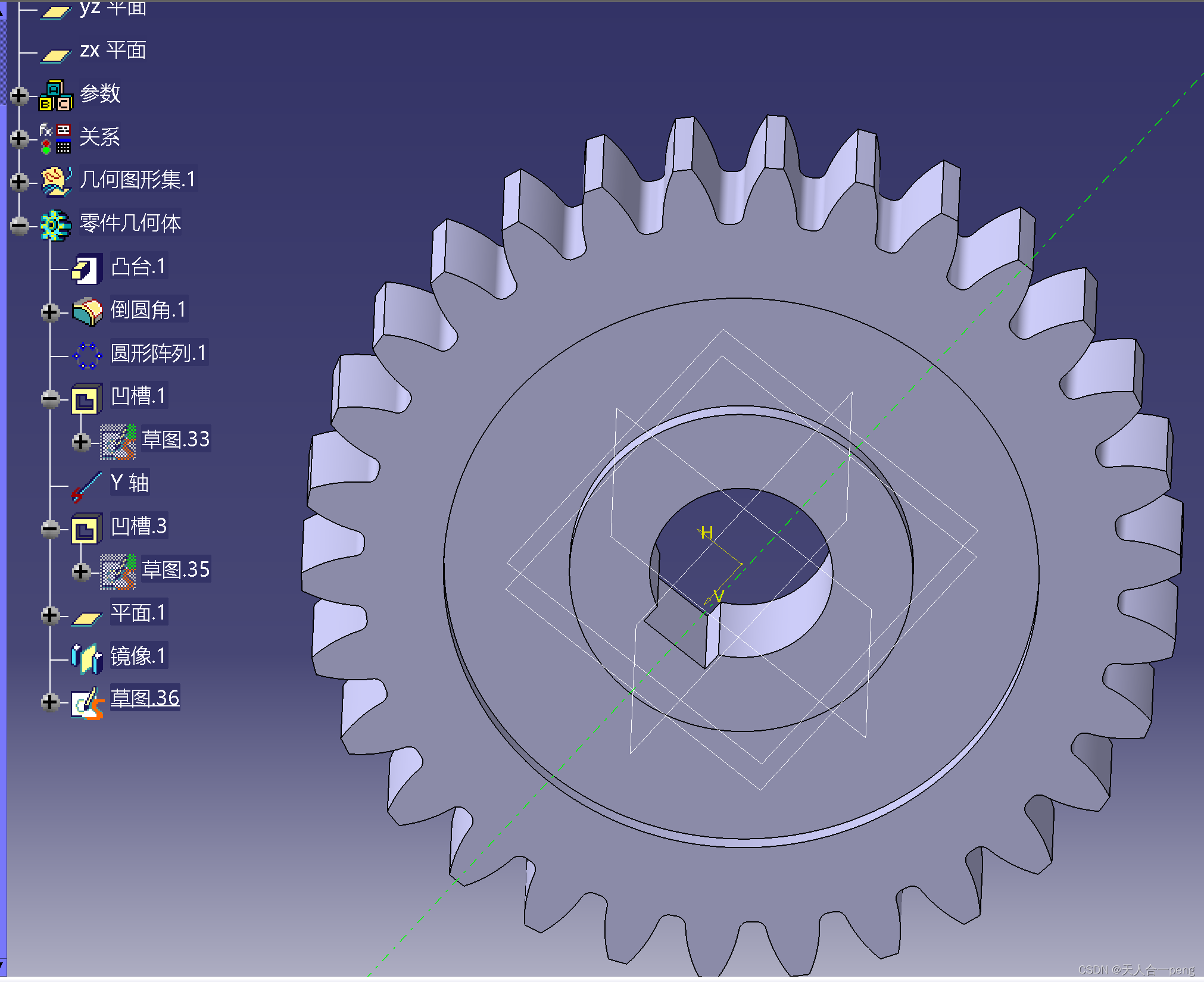Screen dimensions: 1204x982
Task: Expand the 参数 node
Action: [19, 95]
